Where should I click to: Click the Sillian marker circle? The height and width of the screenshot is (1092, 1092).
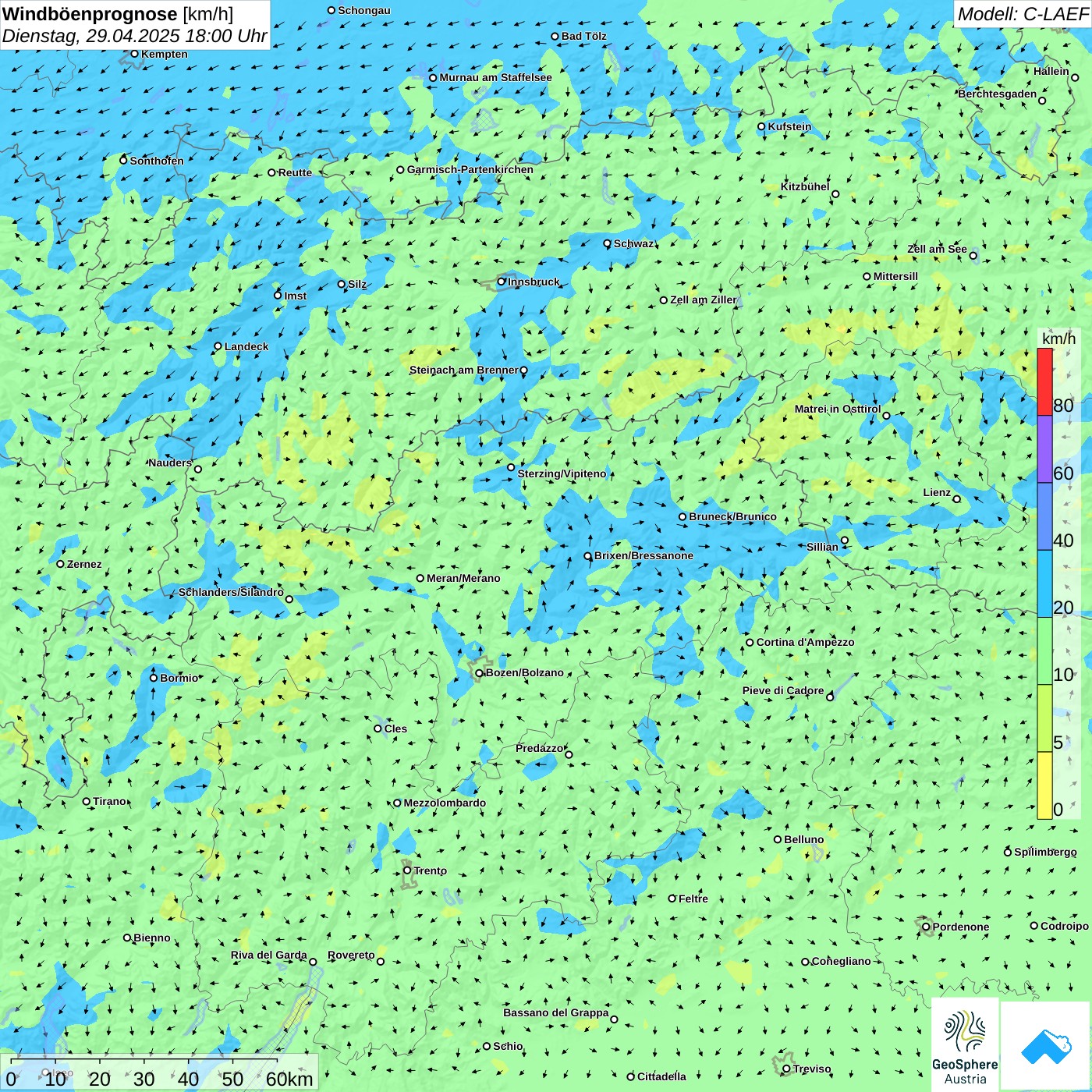[x=844, y=540]
